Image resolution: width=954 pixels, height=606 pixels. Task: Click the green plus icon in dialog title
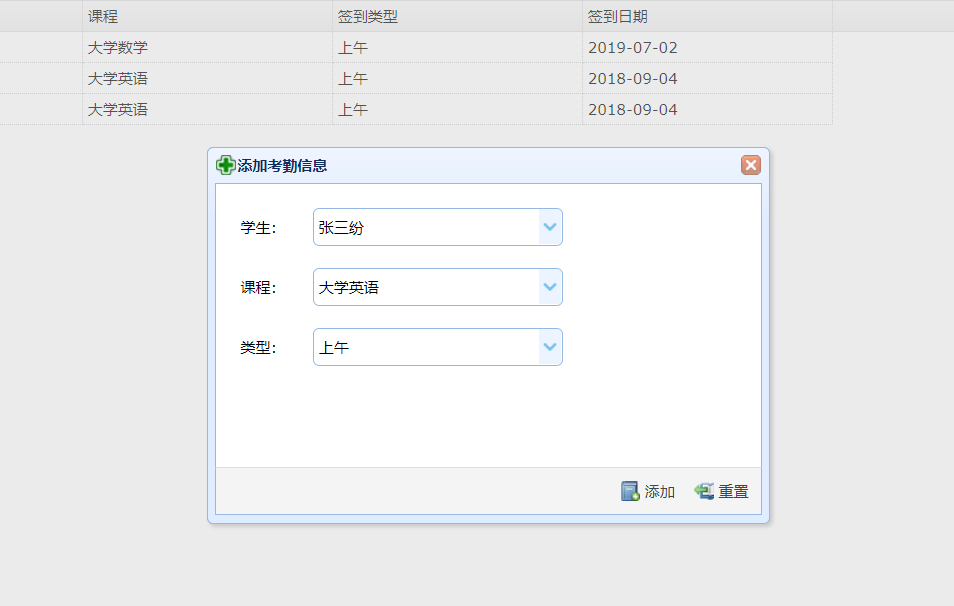[226, 166]
